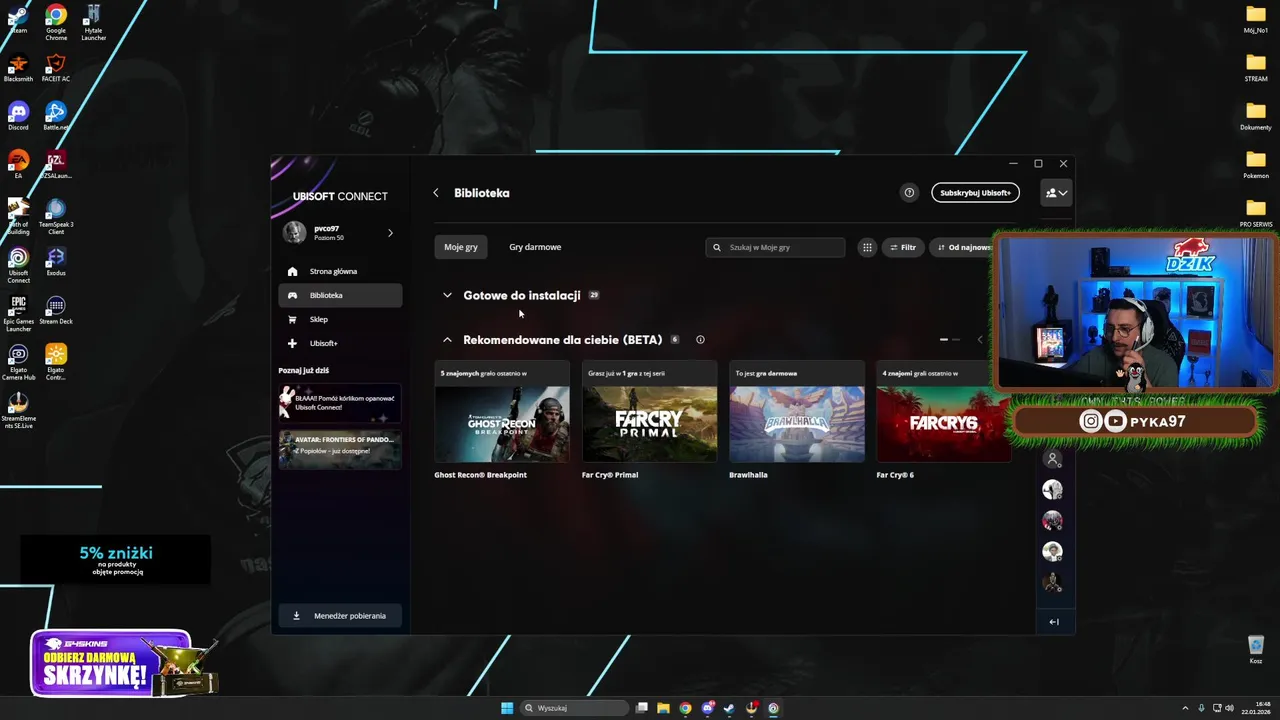Open the Filtr button
The image size is (1280, 720).
click(x=902, y=247)
